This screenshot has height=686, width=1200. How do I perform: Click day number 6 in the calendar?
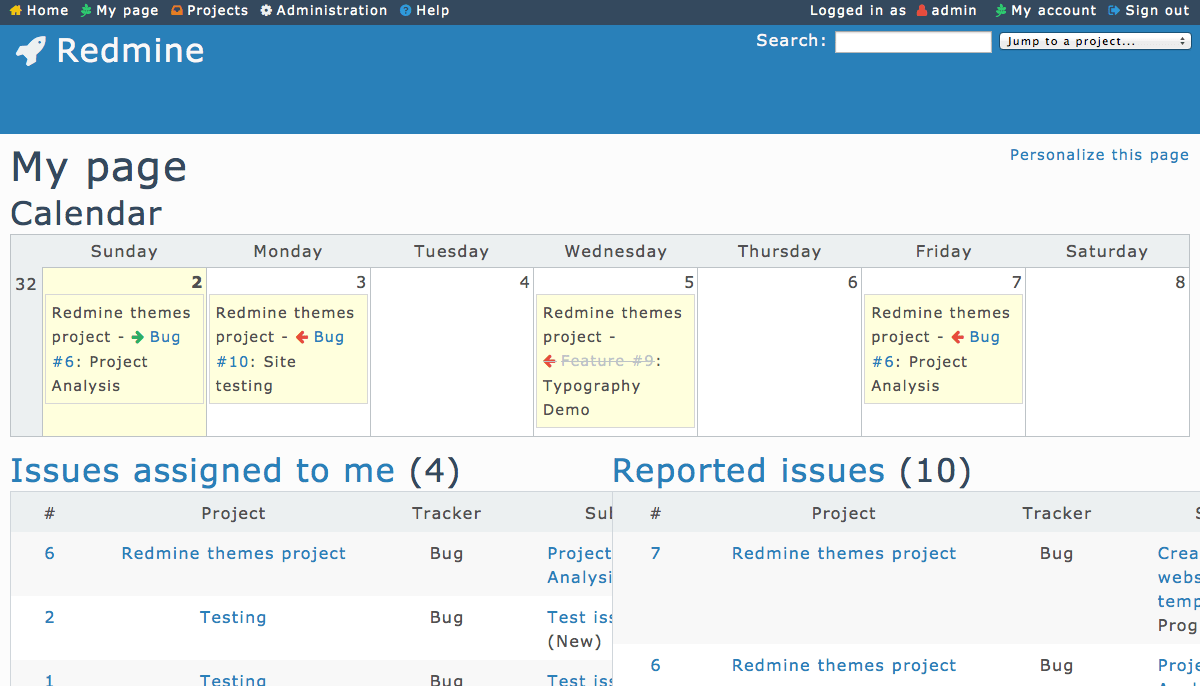pyautogui.click(x=853, y=283)
